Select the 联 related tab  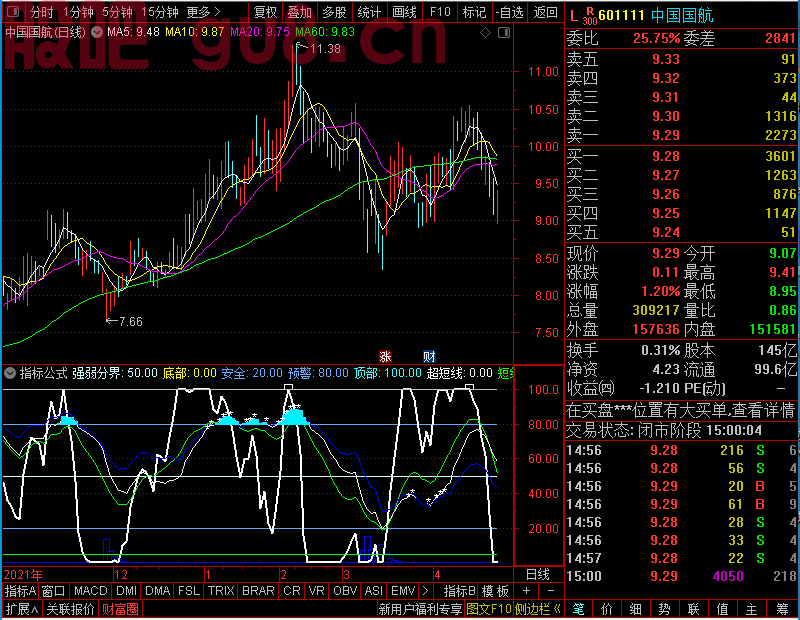pyautogui.click(x=693, y=609)
